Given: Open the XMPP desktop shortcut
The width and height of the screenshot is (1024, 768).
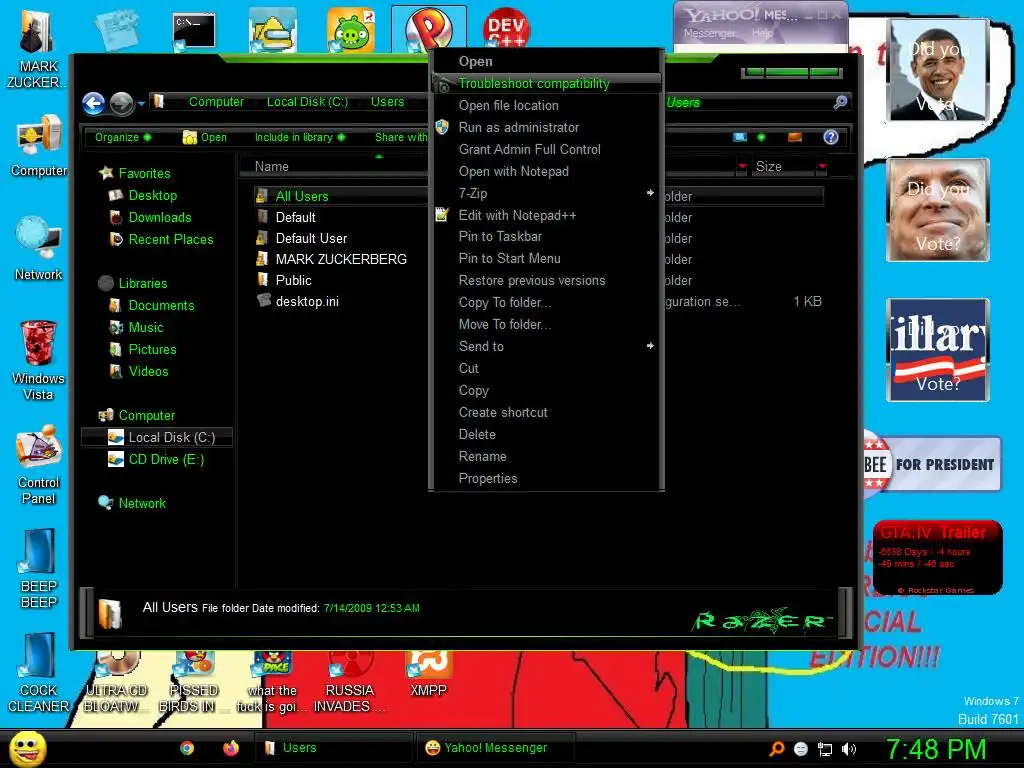Looking at the screenshot, I should tap(428, 675).
